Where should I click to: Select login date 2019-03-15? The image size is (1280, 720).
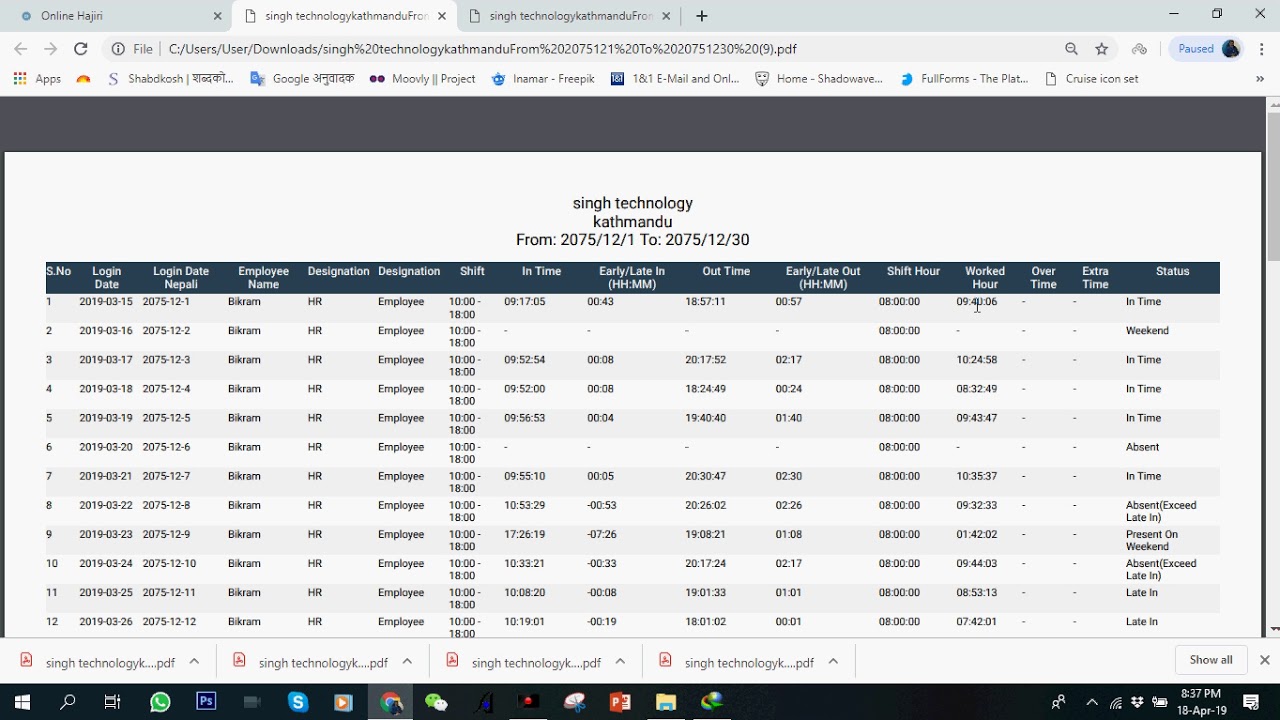(106, 302)
